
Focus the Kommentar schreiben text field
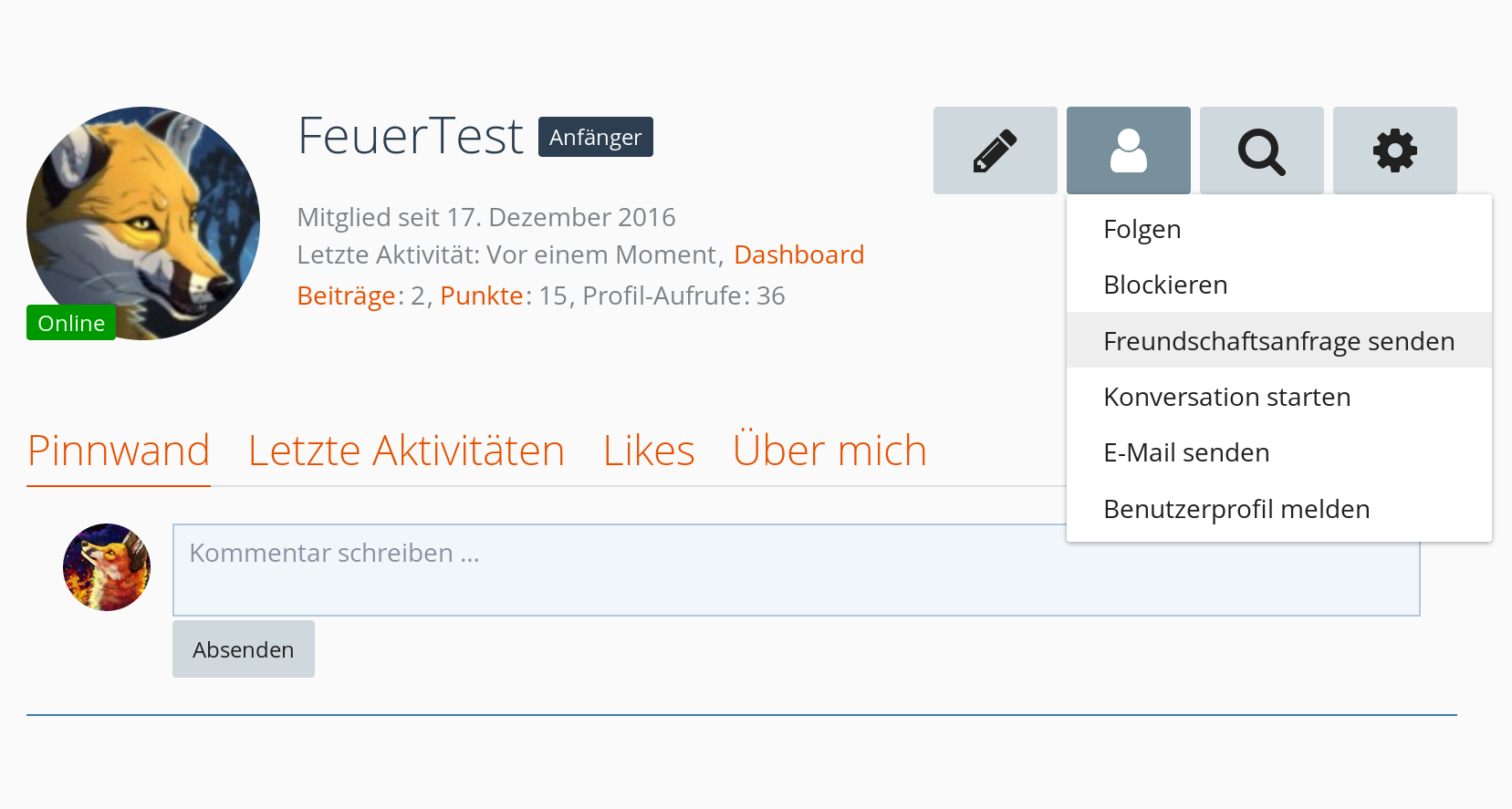[619, 569]
